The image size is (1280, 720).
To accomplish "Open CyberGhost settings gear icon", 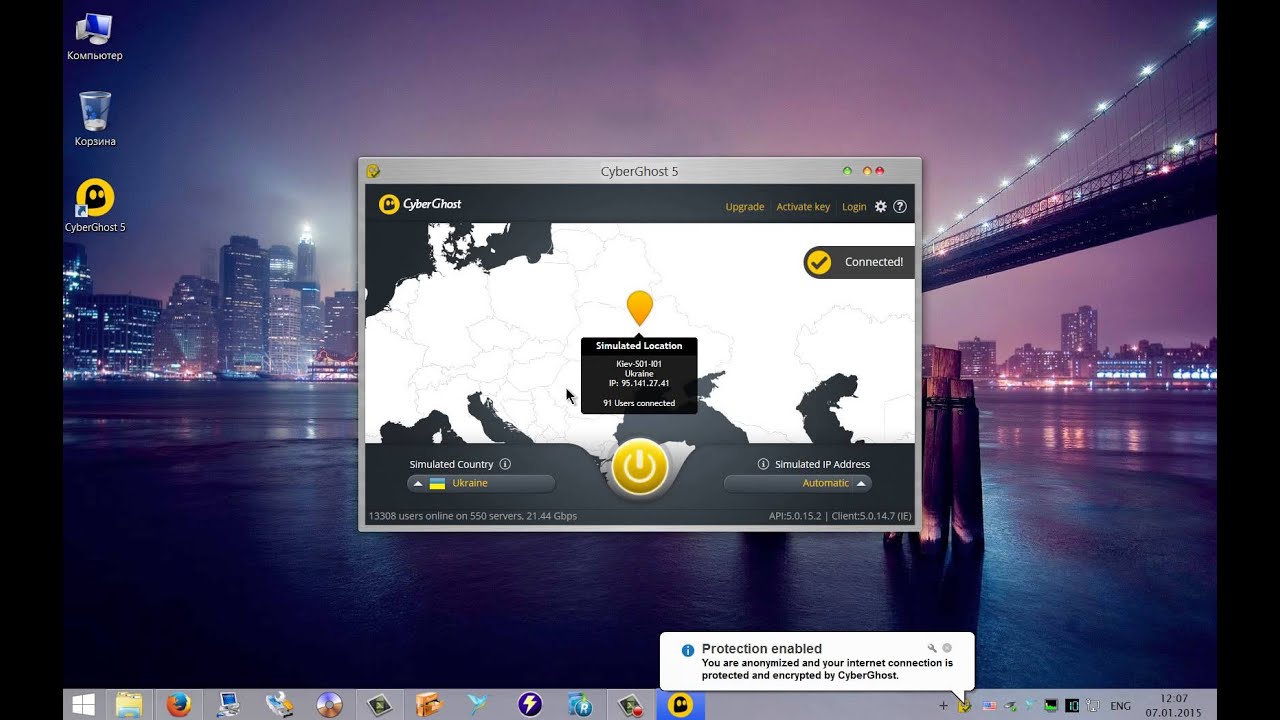I will pos(880,206).
